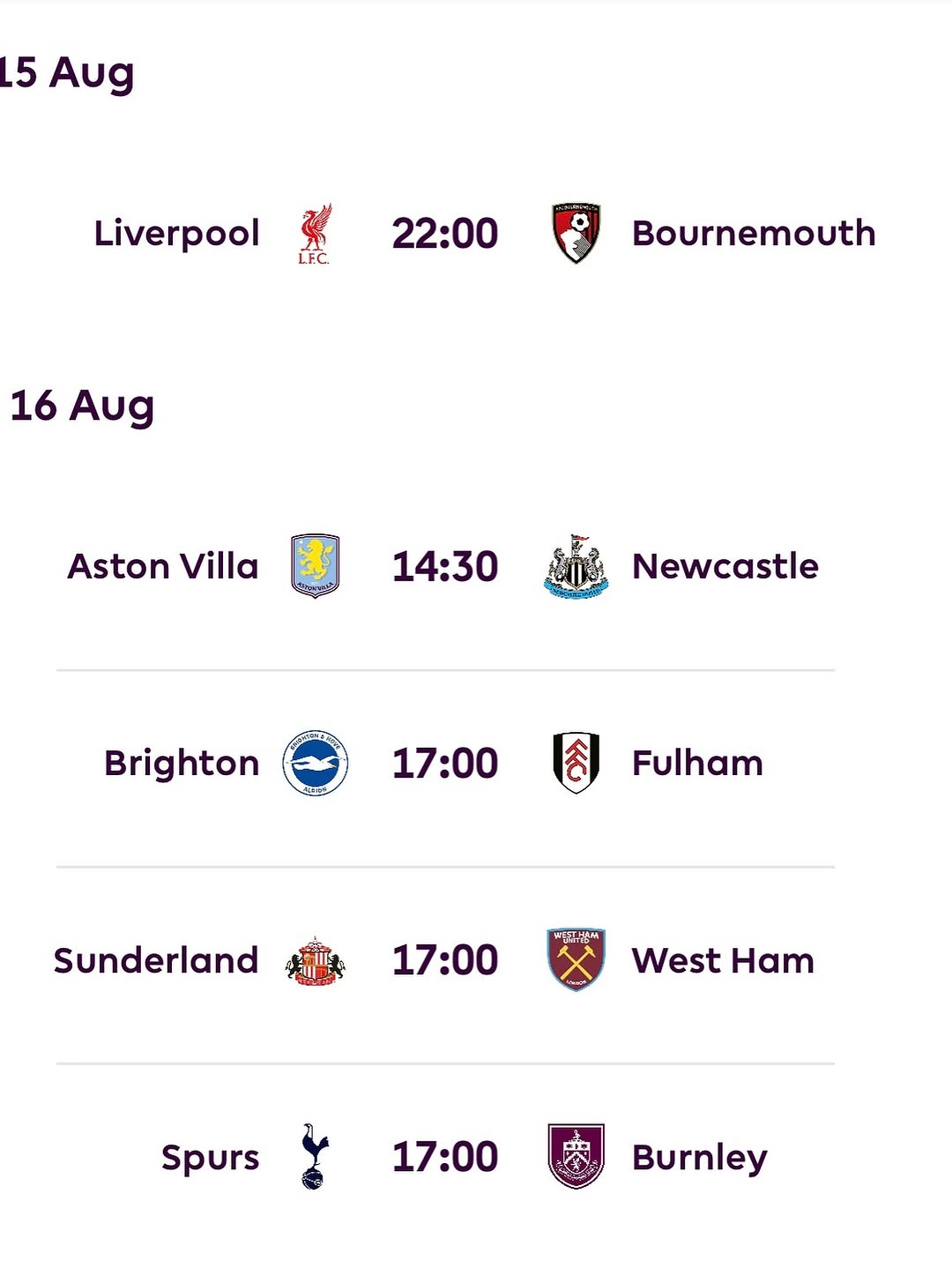Open the Liverpool team link
952x1261 pixels.
(176, 234)
